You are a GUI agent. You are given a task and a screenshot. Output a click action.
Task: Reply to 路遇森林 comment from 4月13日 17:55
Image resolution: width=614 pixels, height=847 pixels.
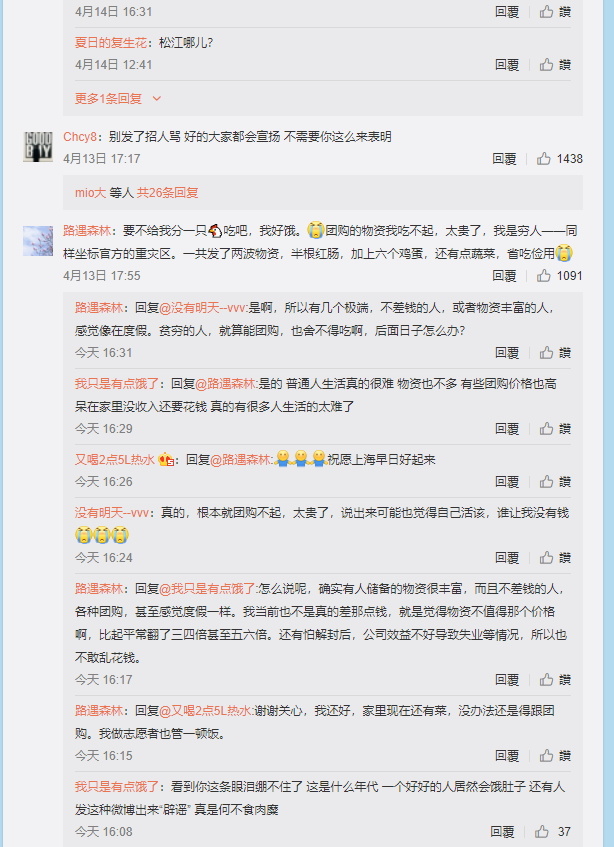[x=504, y=276]
